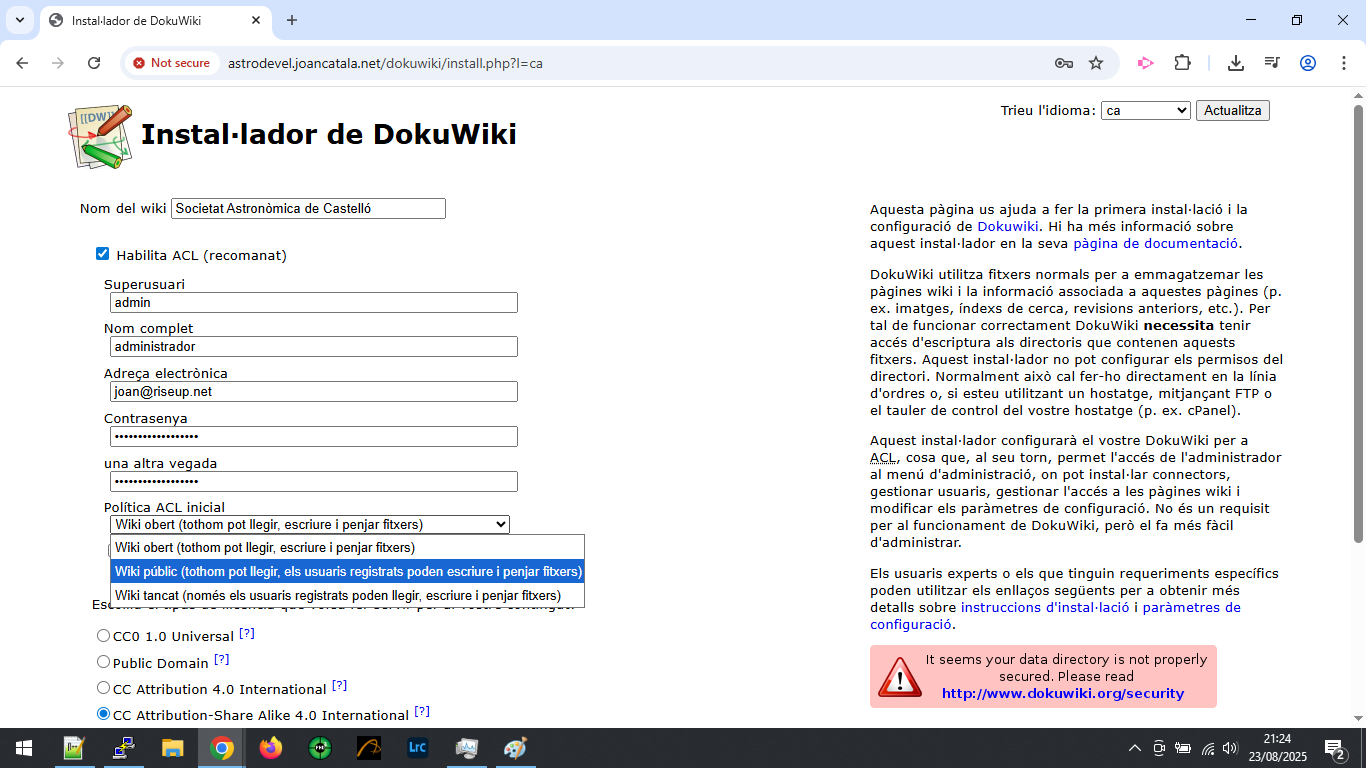1366x768 pixels.
Task: Show hidden system tray icons
Action: (1134, 748)
